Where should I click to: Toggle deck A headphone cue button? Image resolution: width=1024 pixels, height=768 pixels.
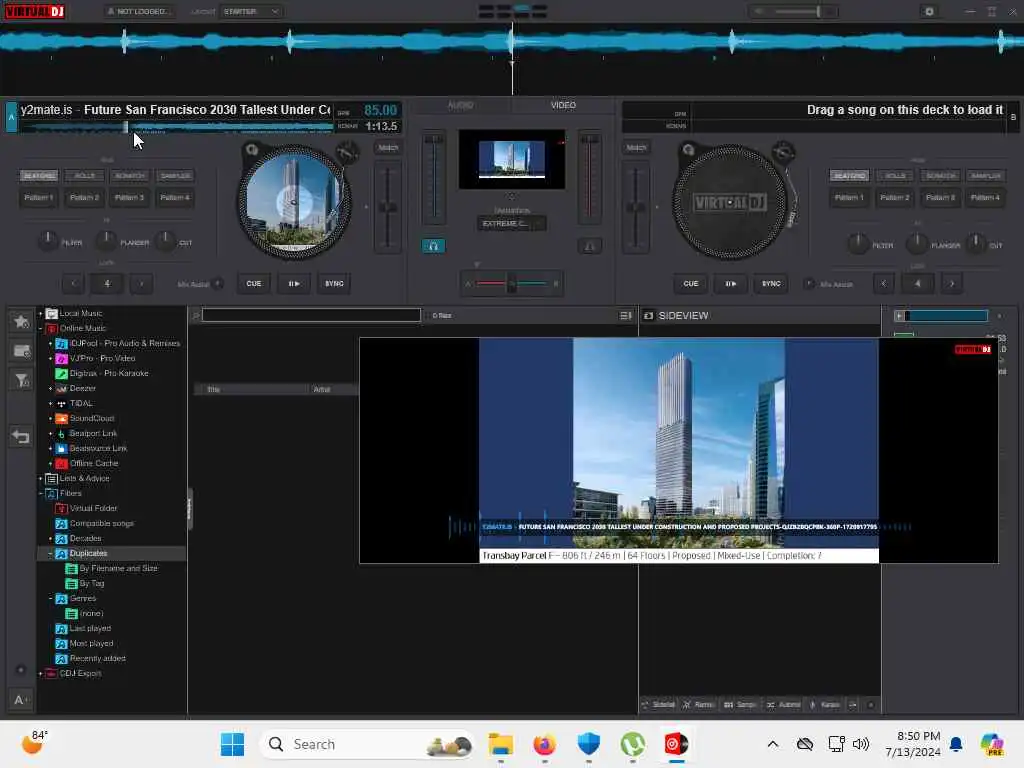coord(433,246)
